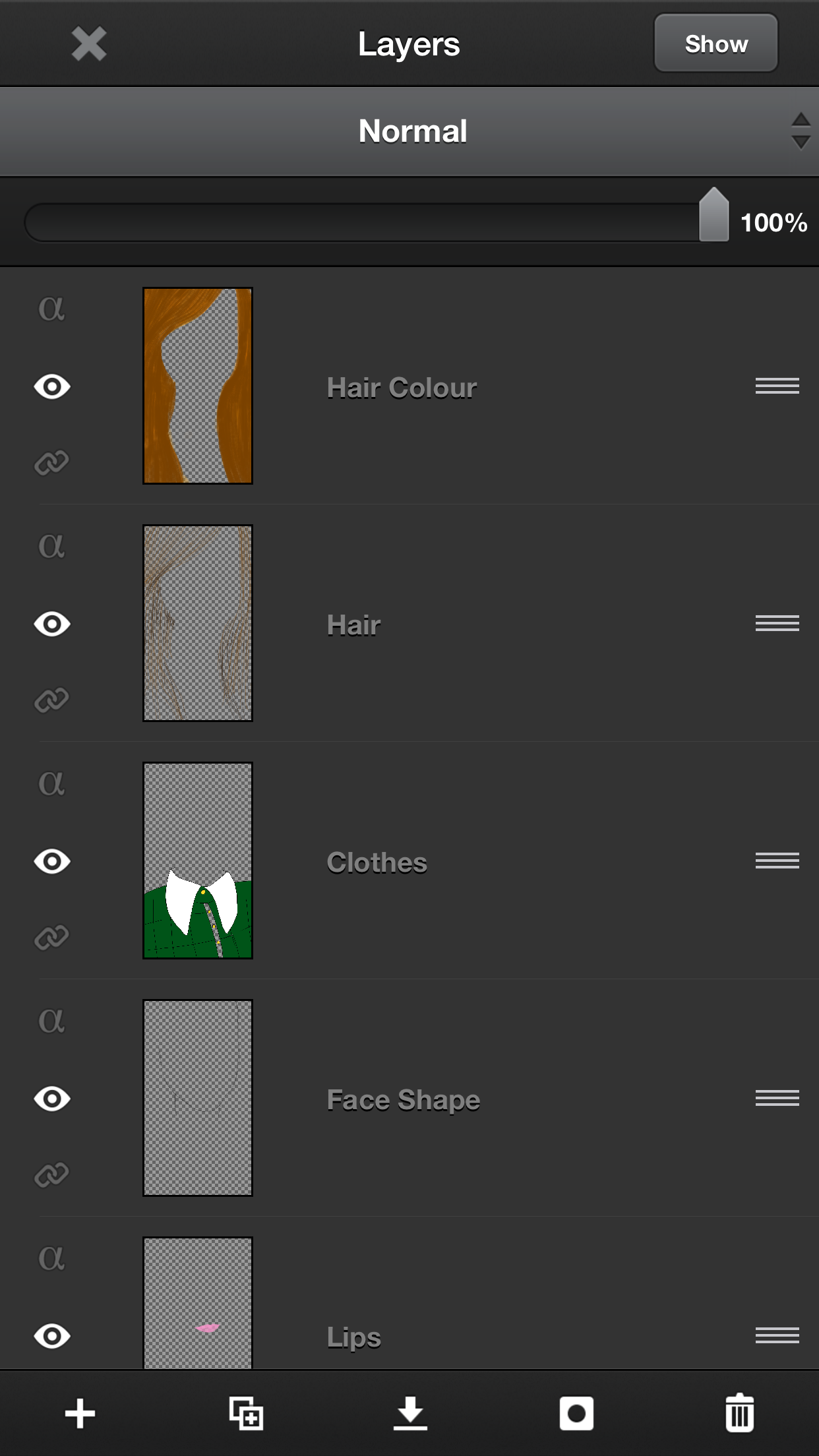Add a new layer with plus icon

coord(80,1414)
